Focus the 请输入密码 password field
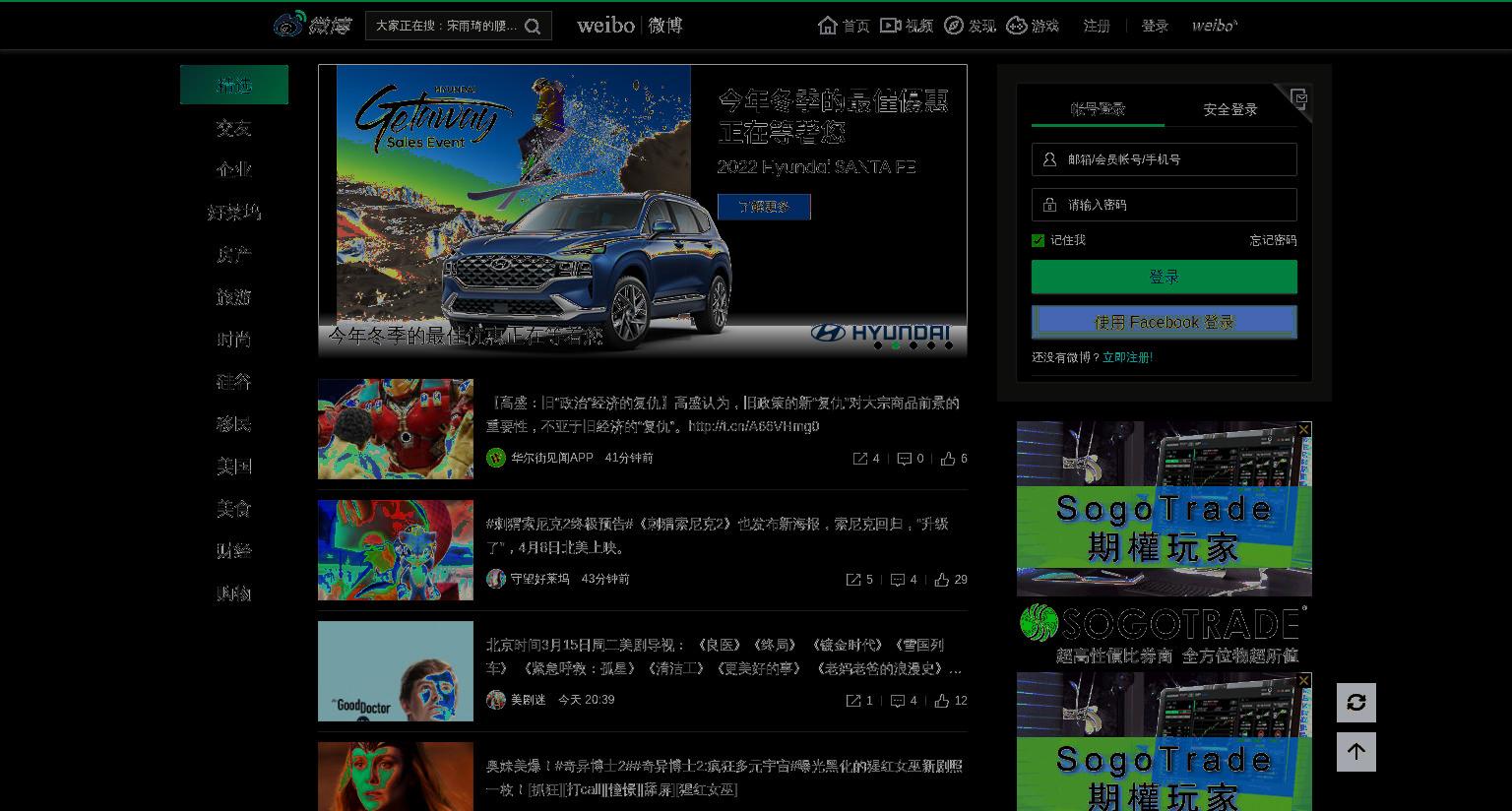The height and width of the screenshot is (811, 1512). point(1165,205)
